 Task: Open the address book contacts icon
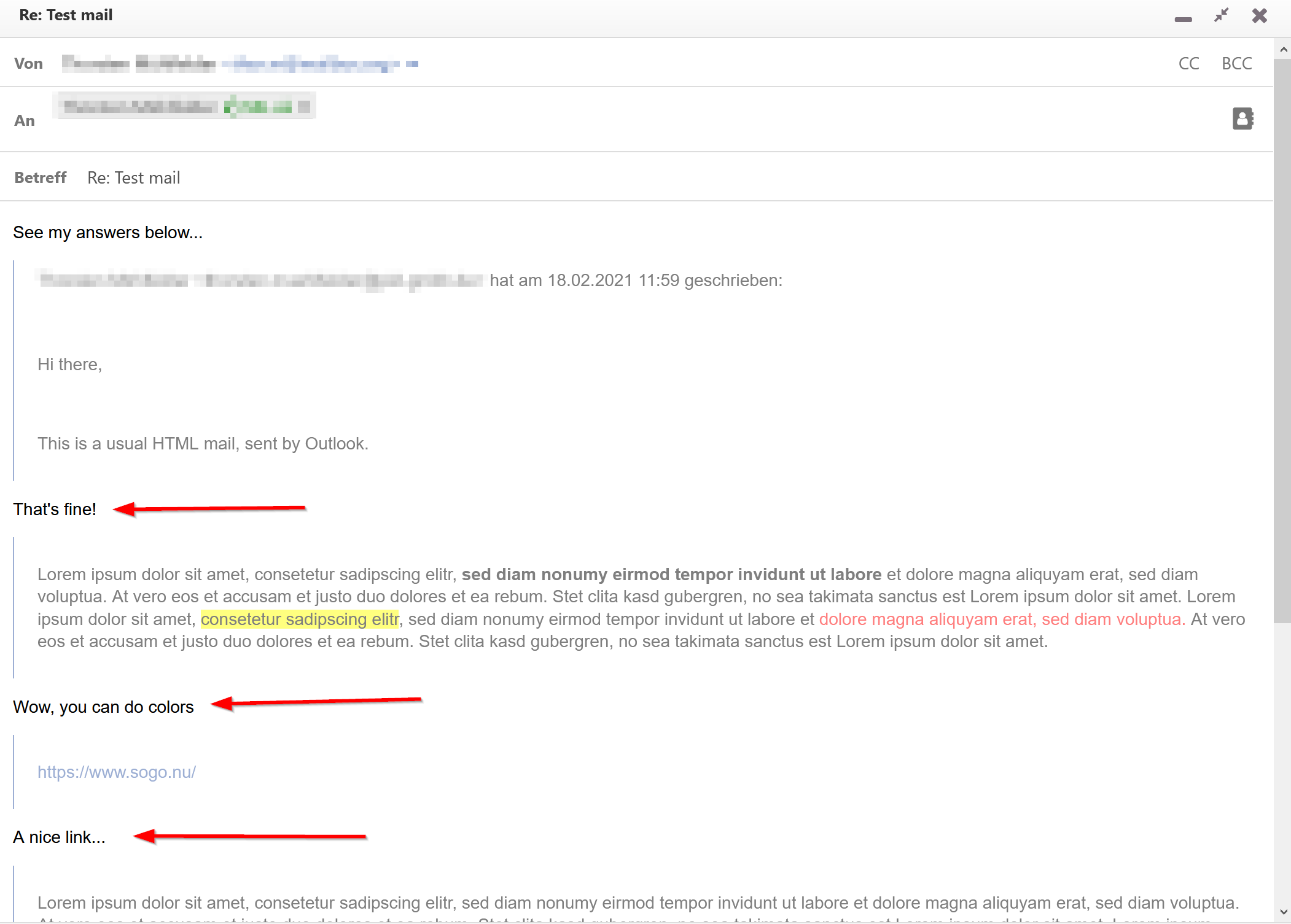point(1242,118)
